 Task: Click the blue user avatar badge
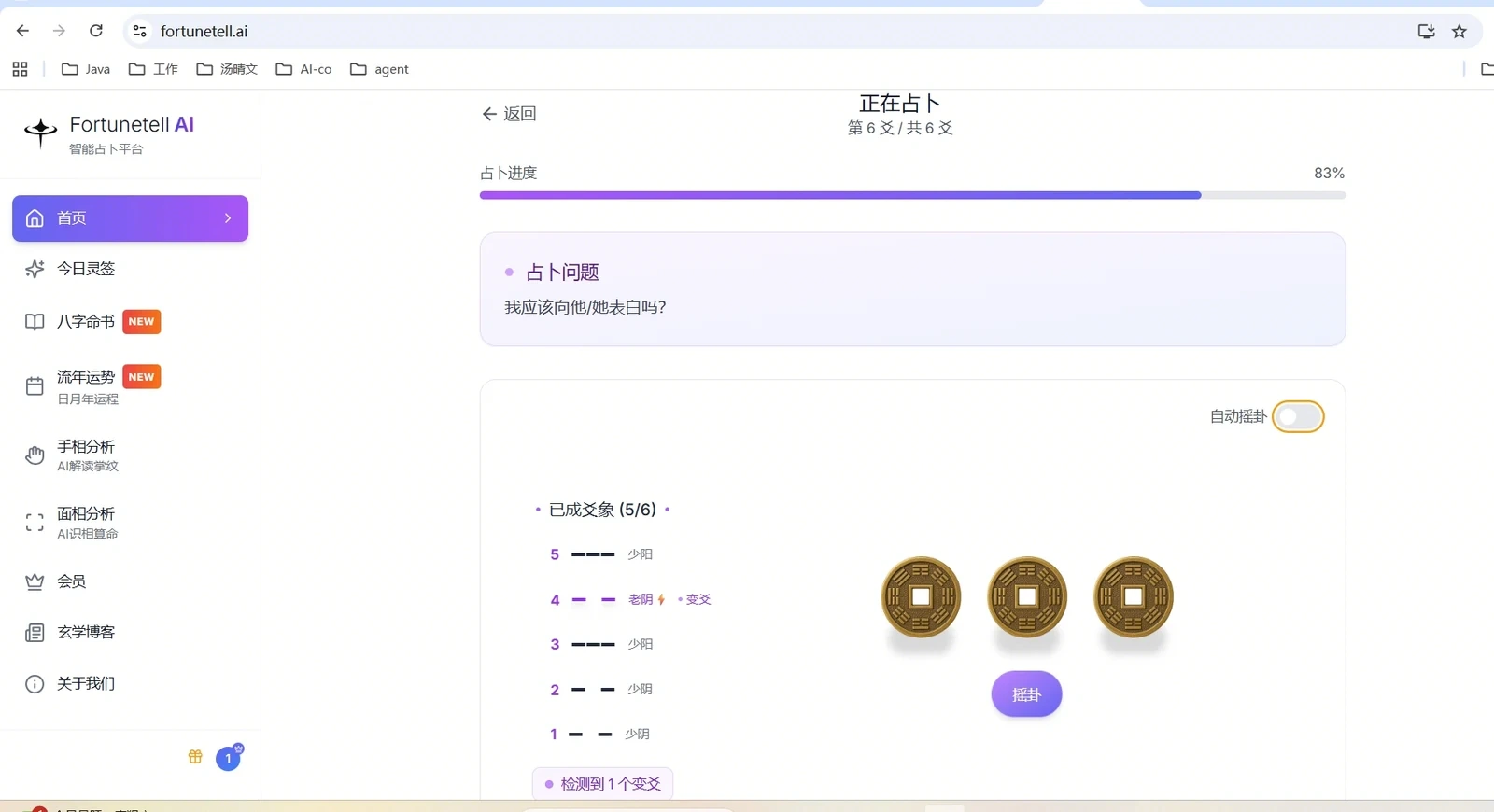pos(229,758)
